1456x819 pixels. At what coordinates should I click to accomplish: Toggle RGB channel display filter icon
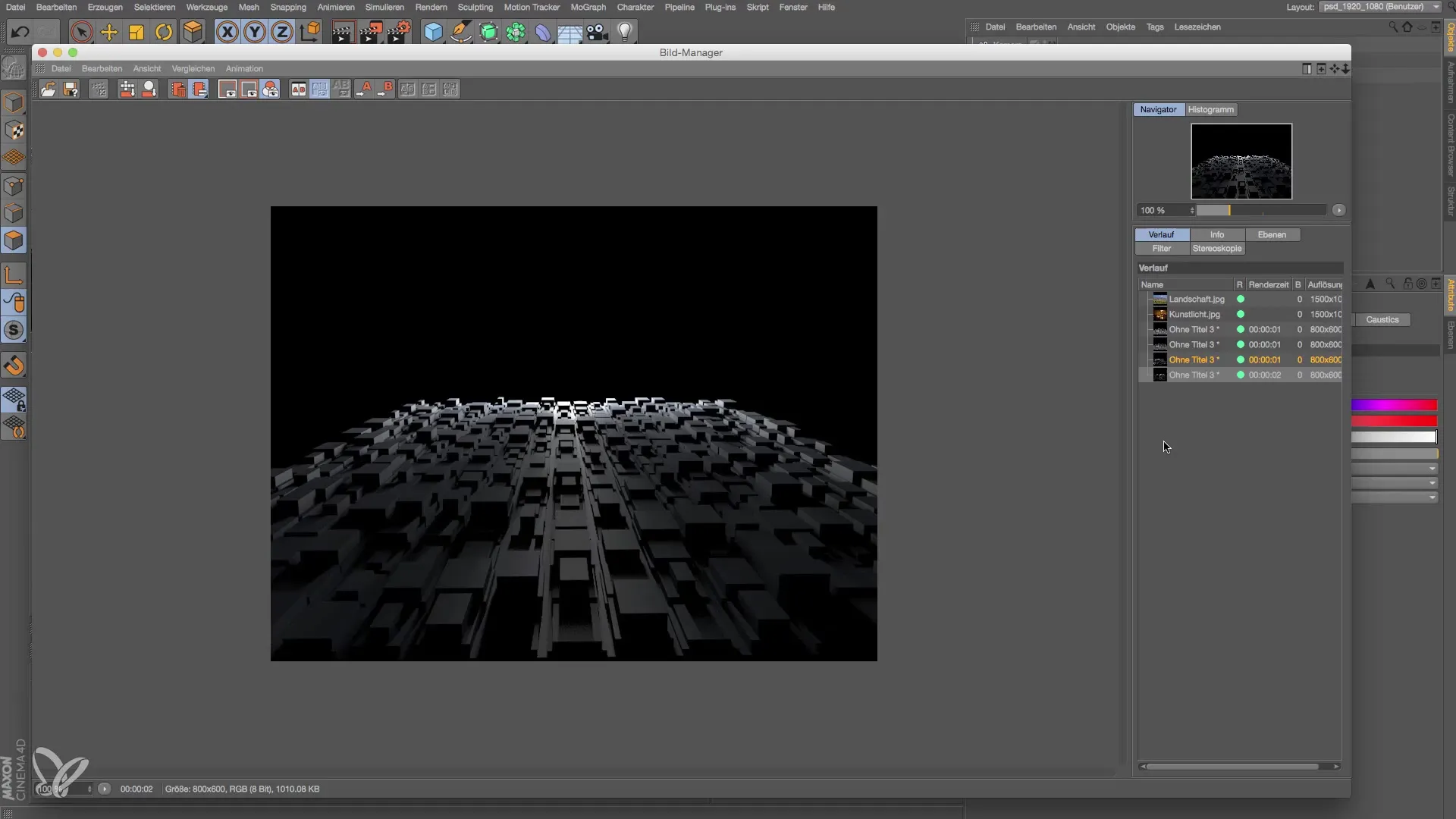(x=271, y=89)
